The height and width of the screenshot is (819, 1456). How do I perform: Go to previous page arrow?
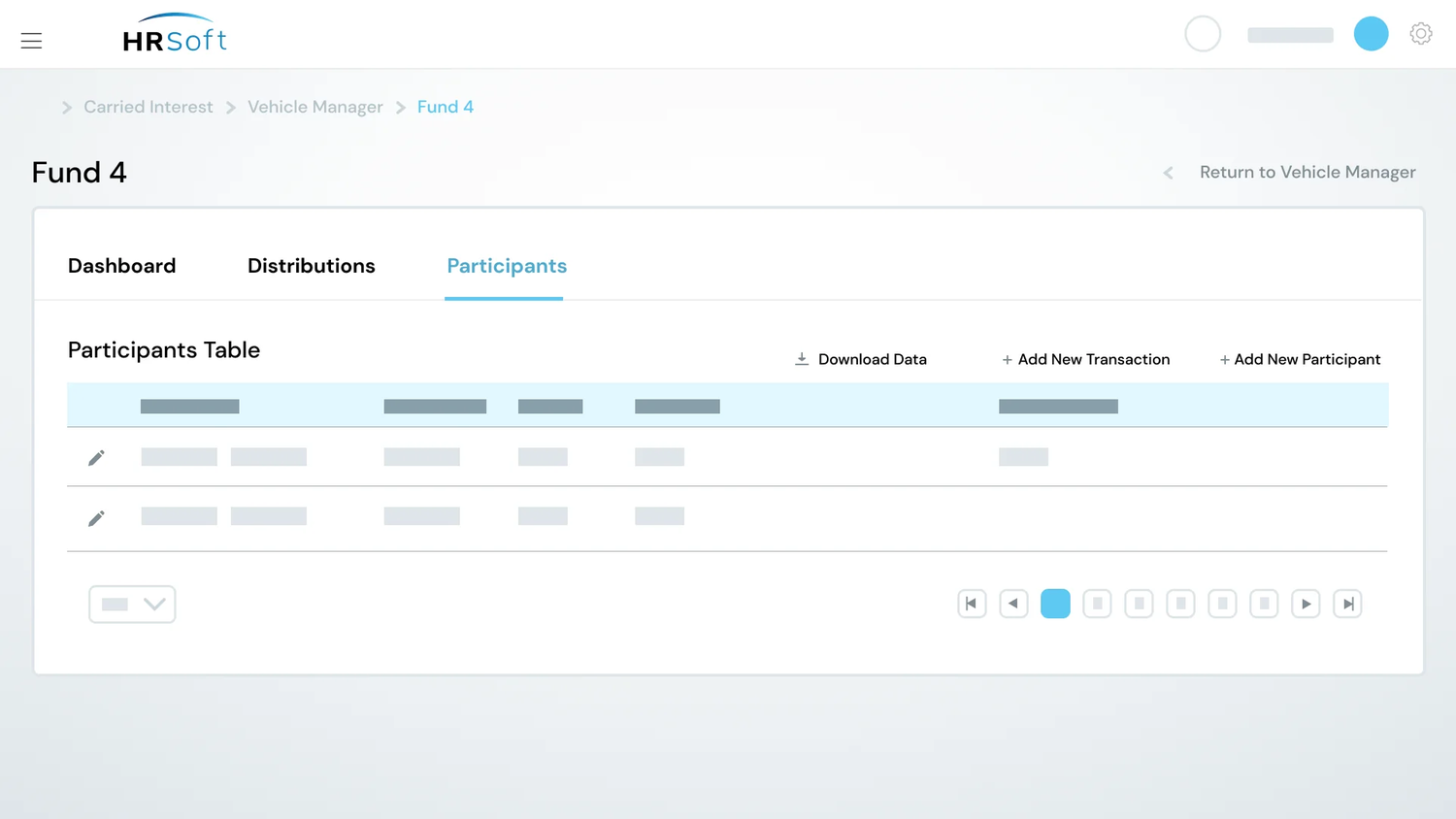click(x=1013, y=604)
